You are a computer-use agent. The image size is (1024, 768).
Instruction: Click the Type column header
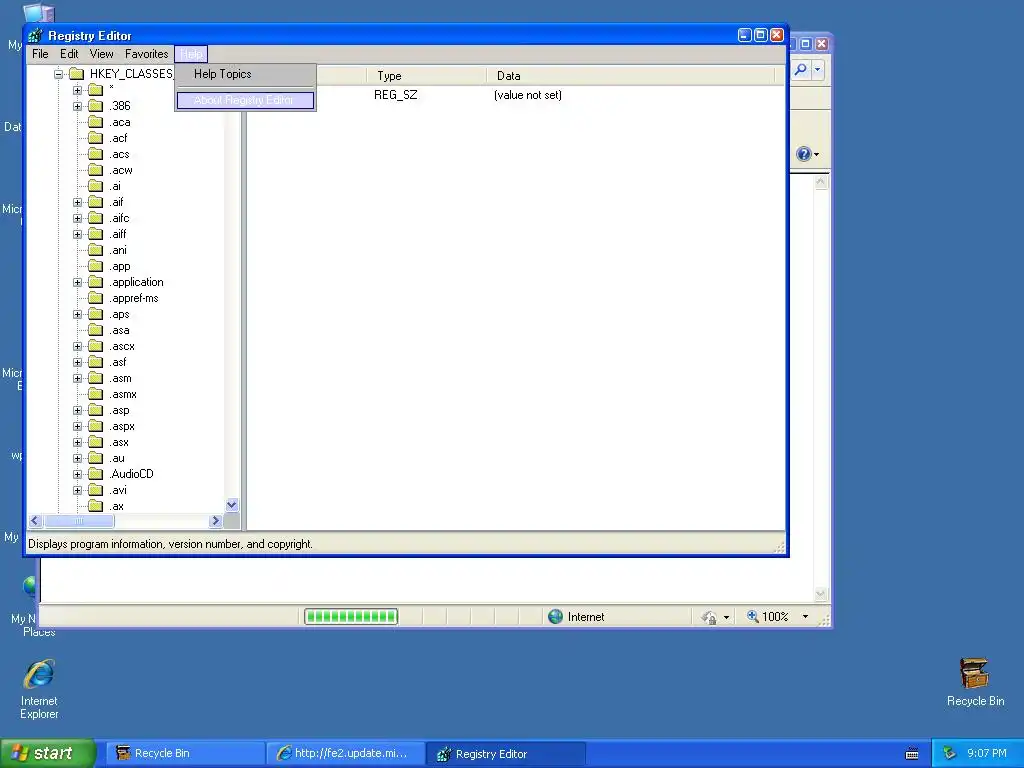pos(426,76)
